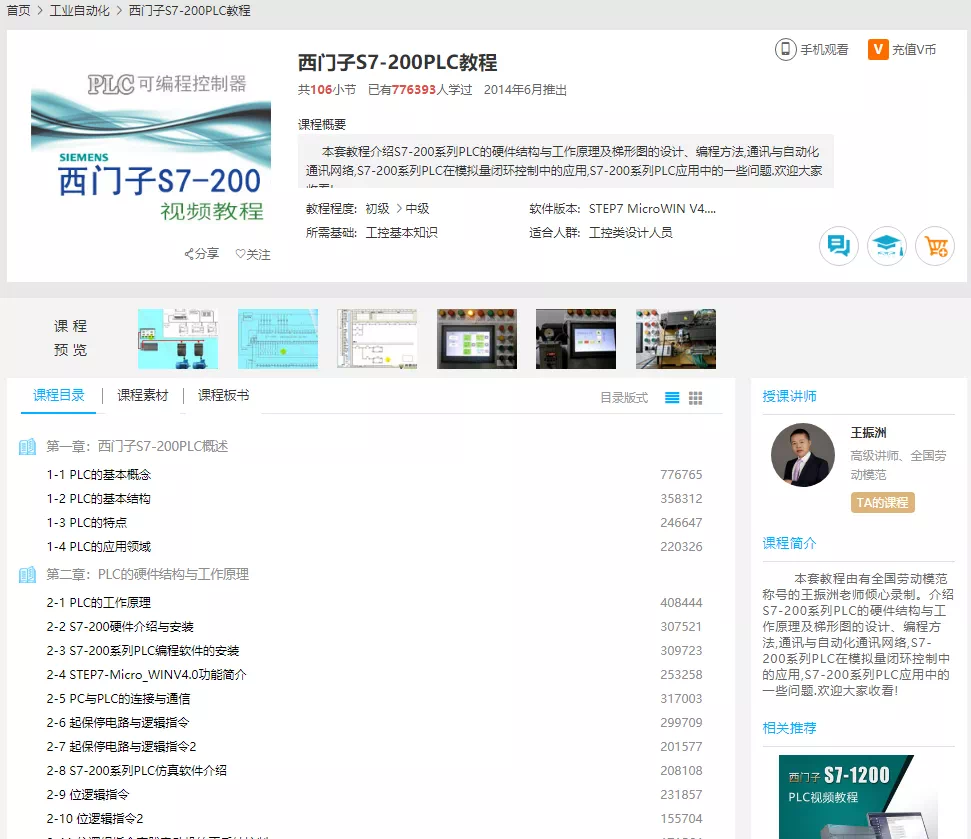The height and width of the screenshot is (839, 971).
Task: Open the chat comments bubble icon
Action: (839, 246)
